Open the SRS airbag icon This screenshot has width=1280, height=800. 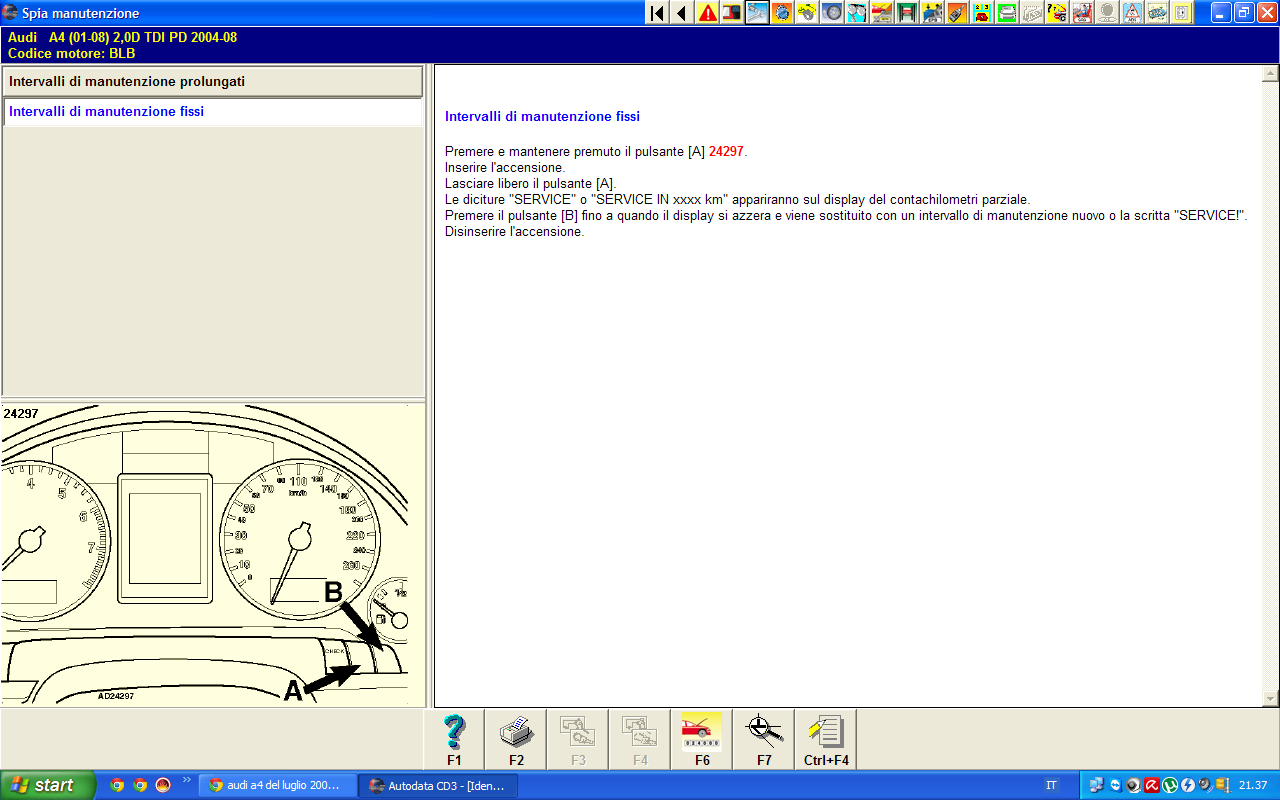tap(1082, 13)
